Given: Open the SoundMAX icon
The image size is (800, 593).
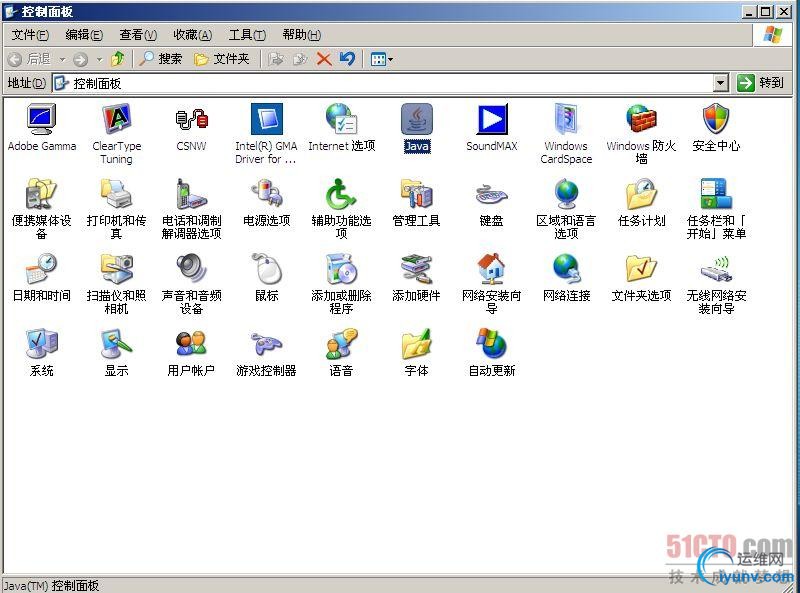Looking at the screenshot, I should pyautogui.click(x=492, y=119).
